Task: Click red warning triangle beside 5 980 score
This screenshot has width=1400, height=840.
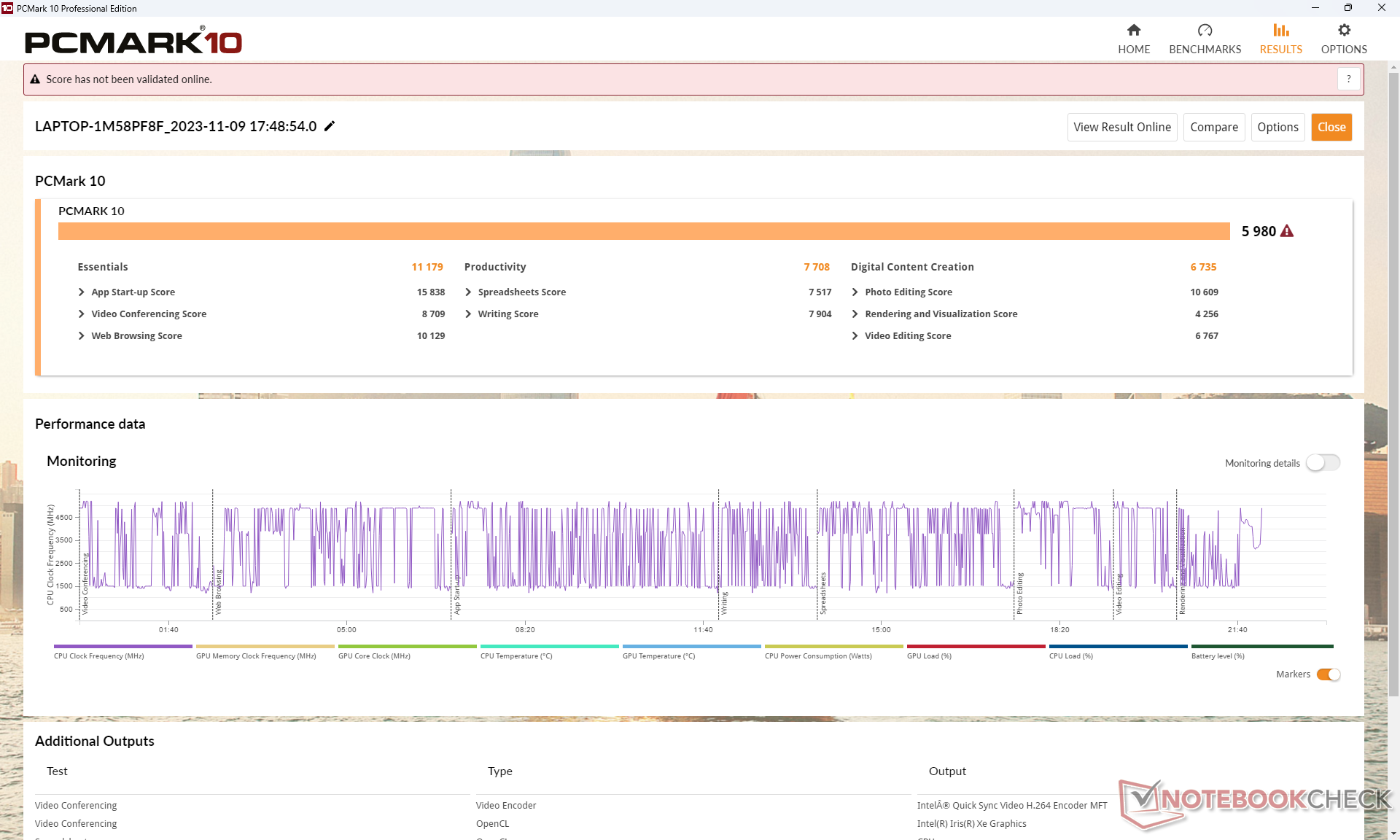Action: coord(1287,231)
